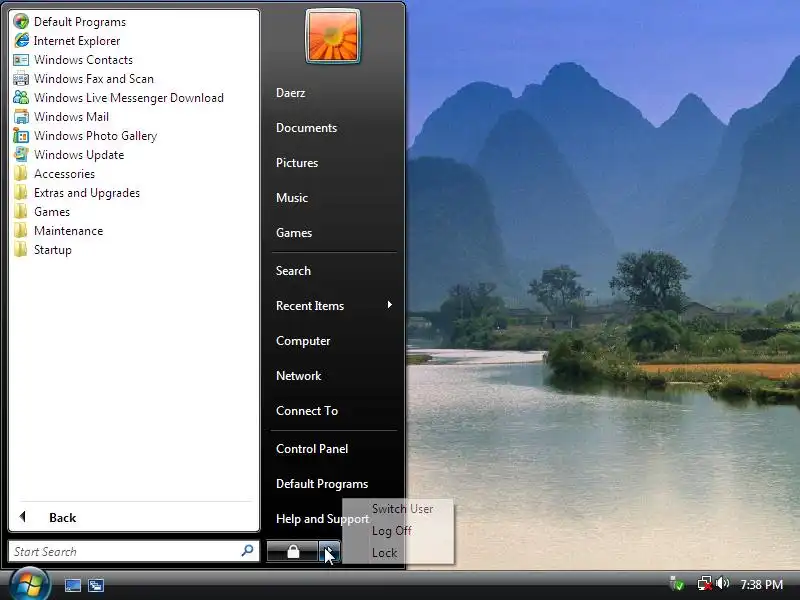This screenshot has height=600, width=800.
Task: Open Windows Live Messenger Download icon
Action: 21,97
